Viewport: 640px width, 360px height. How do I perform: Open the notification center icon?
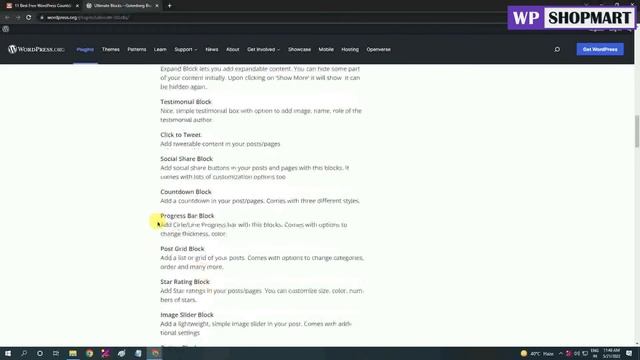point(629,353)
